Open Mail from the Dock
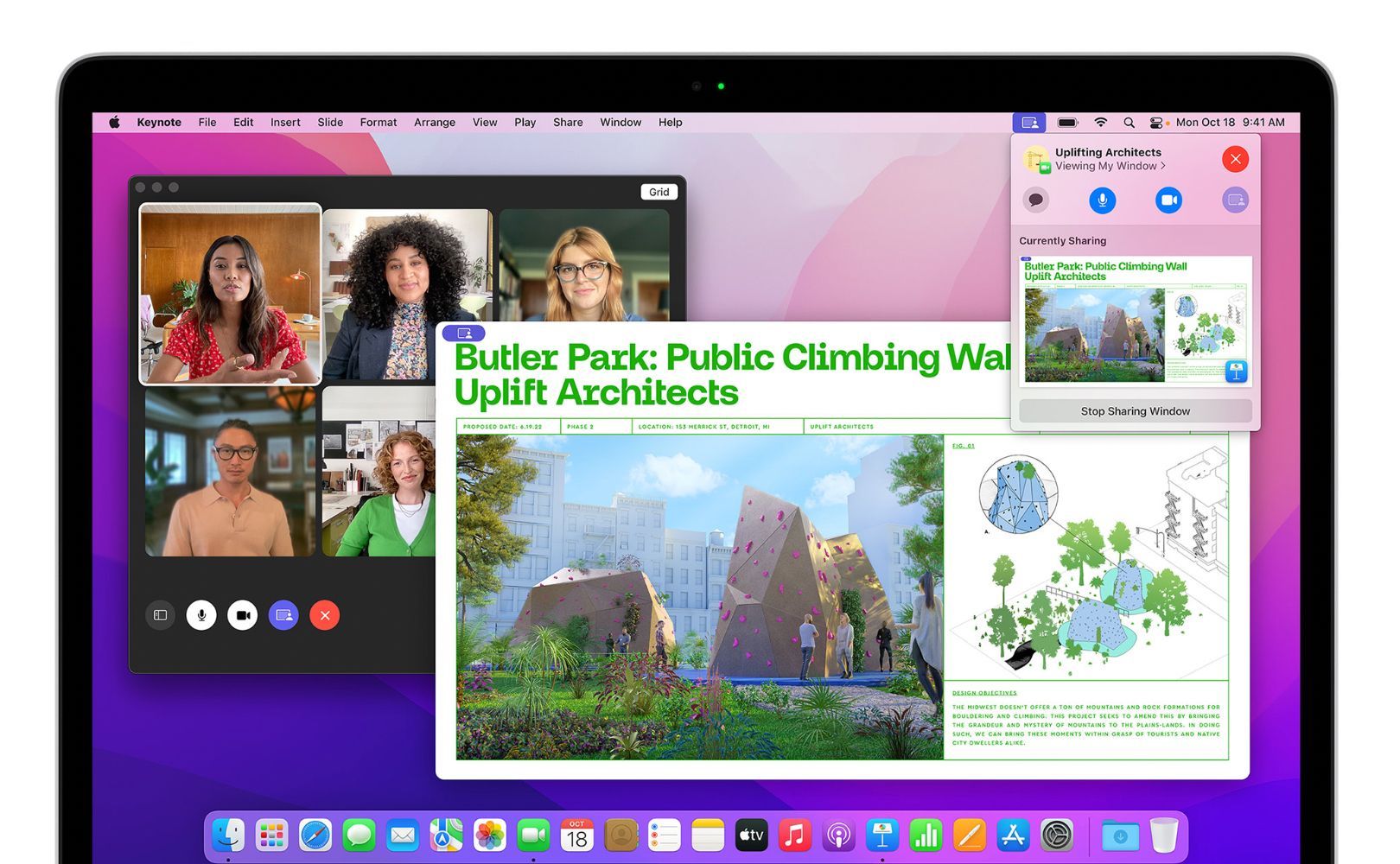The width and height of the screenshot is (1400, 864). click(x=403, y=835)
